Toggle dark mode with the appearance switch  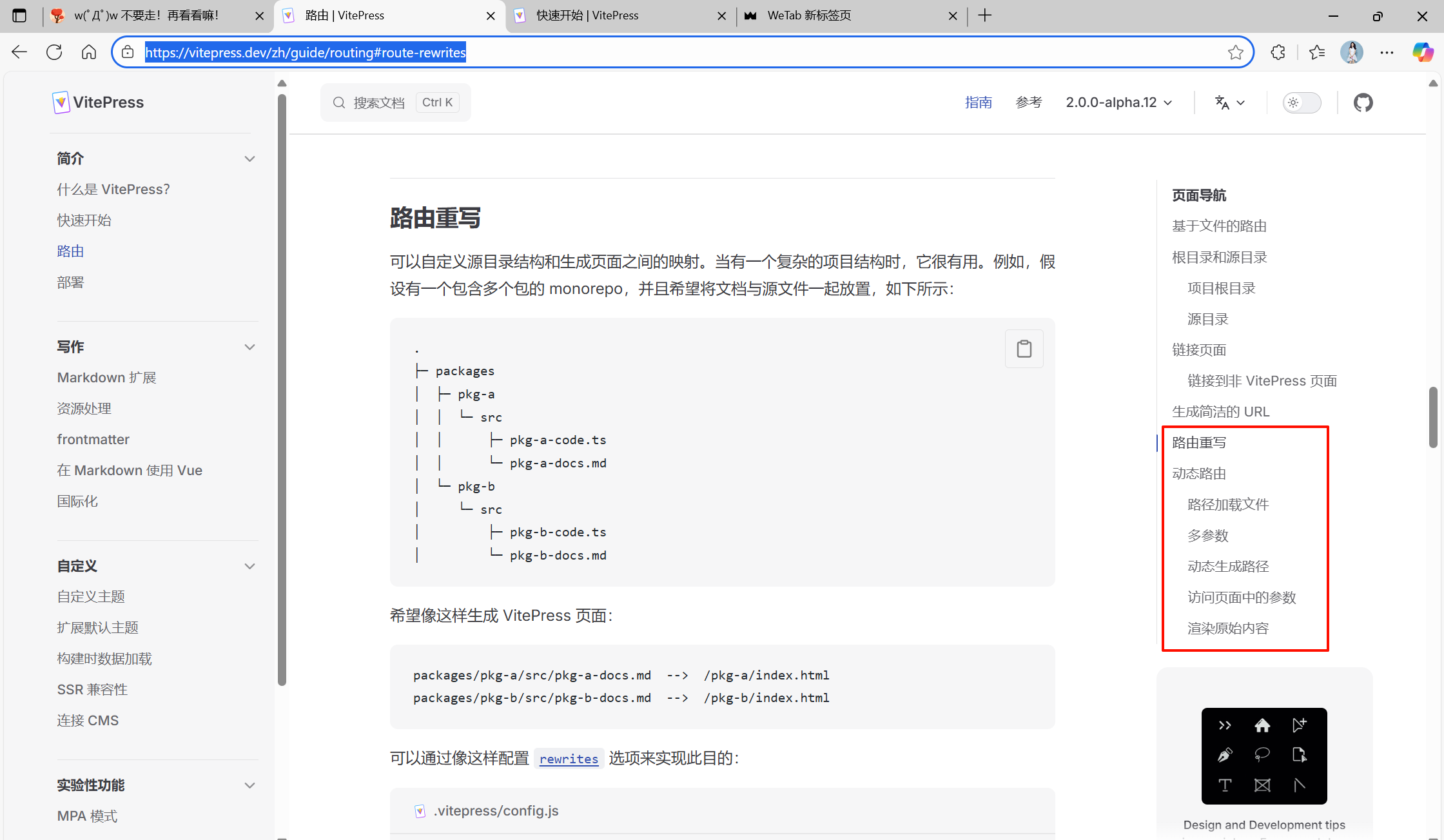point(1302,102)
